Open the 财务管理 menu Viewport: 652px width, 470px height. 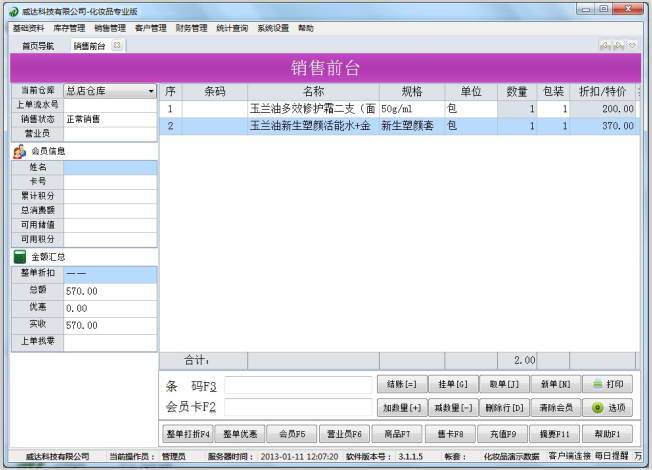tap(191, 28)
